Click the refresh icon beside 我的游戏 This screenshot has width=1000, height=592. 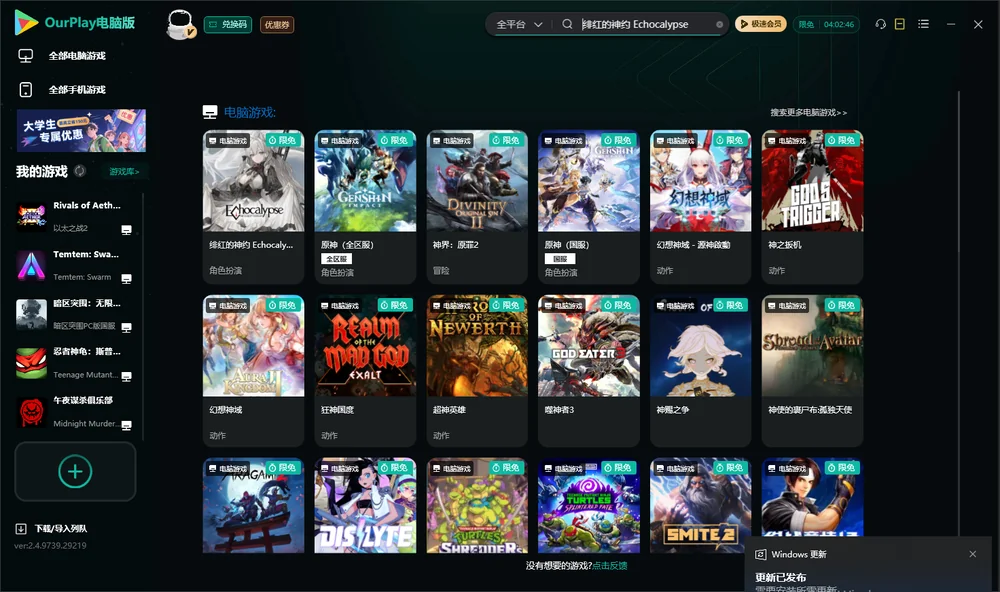[80, 171]
